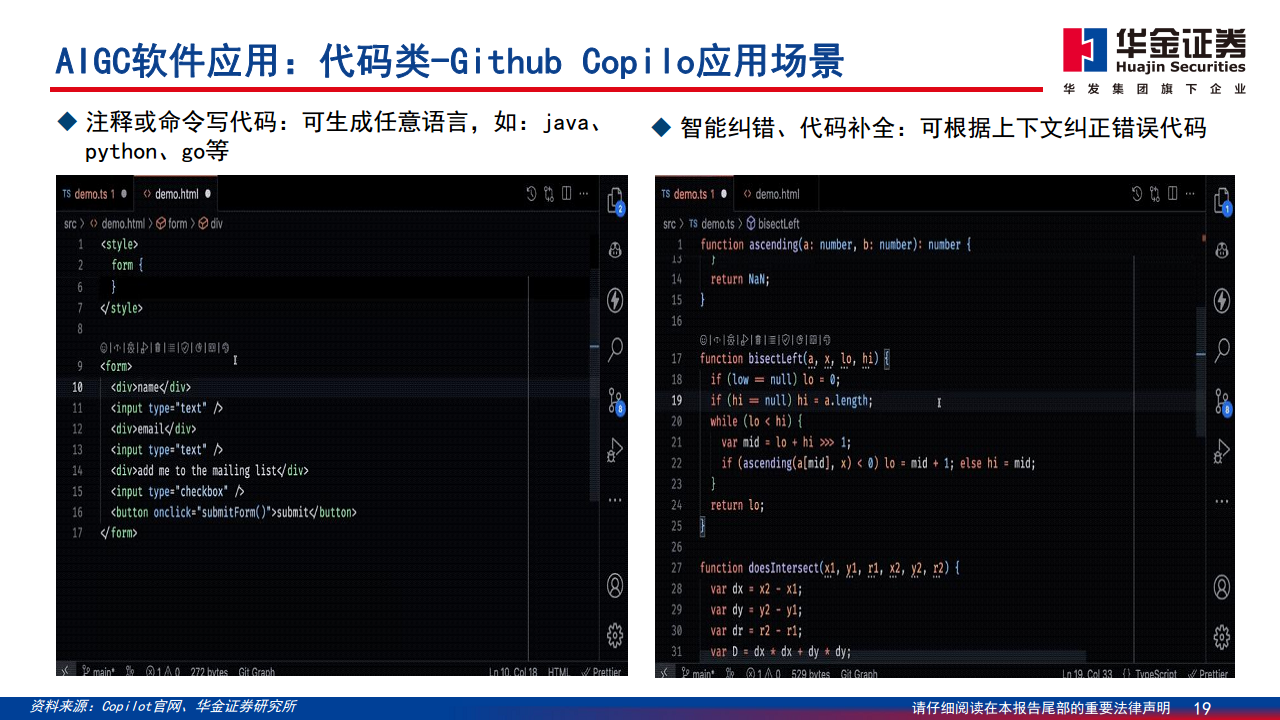Open Manage gear in bisectLeft window
The width and height of the screenshot is (1280, 720).
click(x=1221, y=636)
